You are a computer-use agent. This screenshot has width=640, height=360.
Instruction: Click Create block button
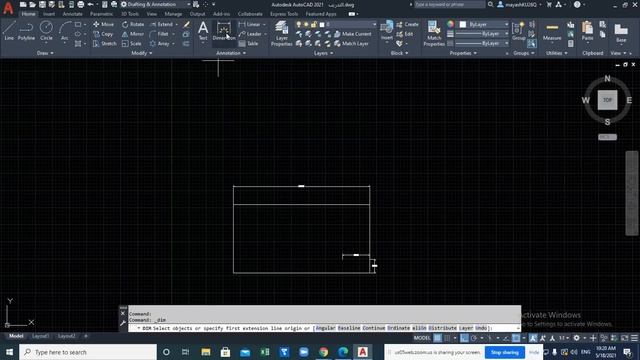[407, 24]
